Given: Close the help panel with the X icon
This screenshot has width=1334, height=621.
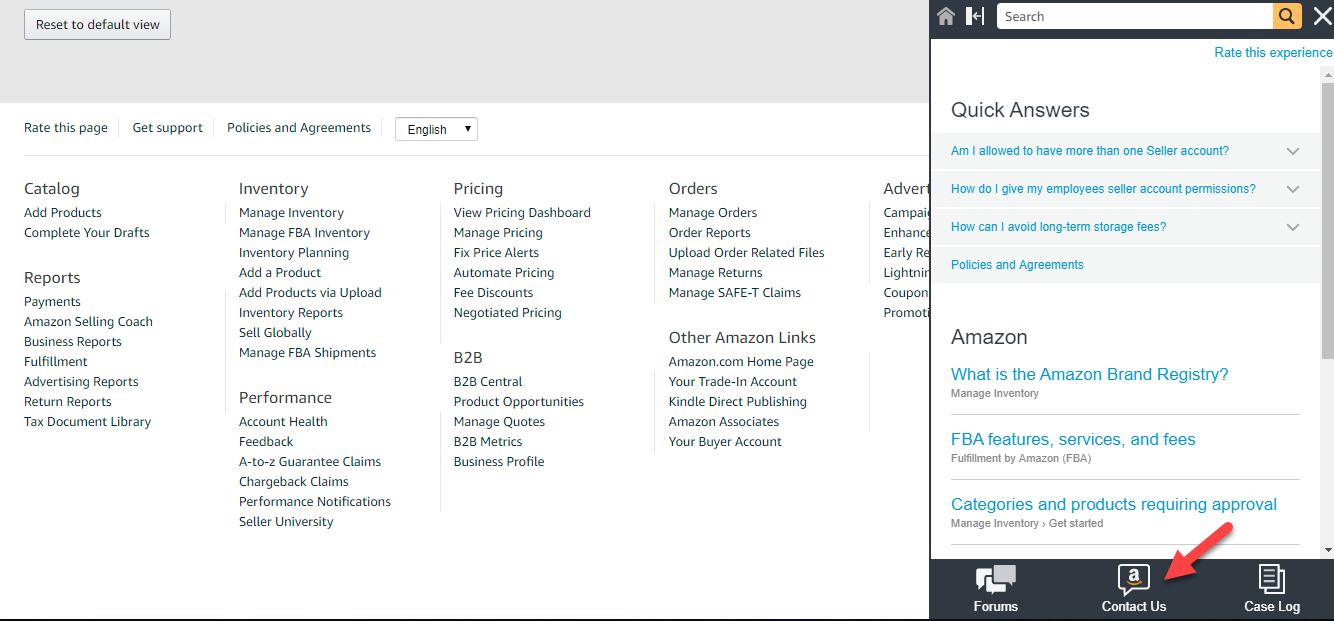Looking at the screenshot, I should (x=1322, y=16).
